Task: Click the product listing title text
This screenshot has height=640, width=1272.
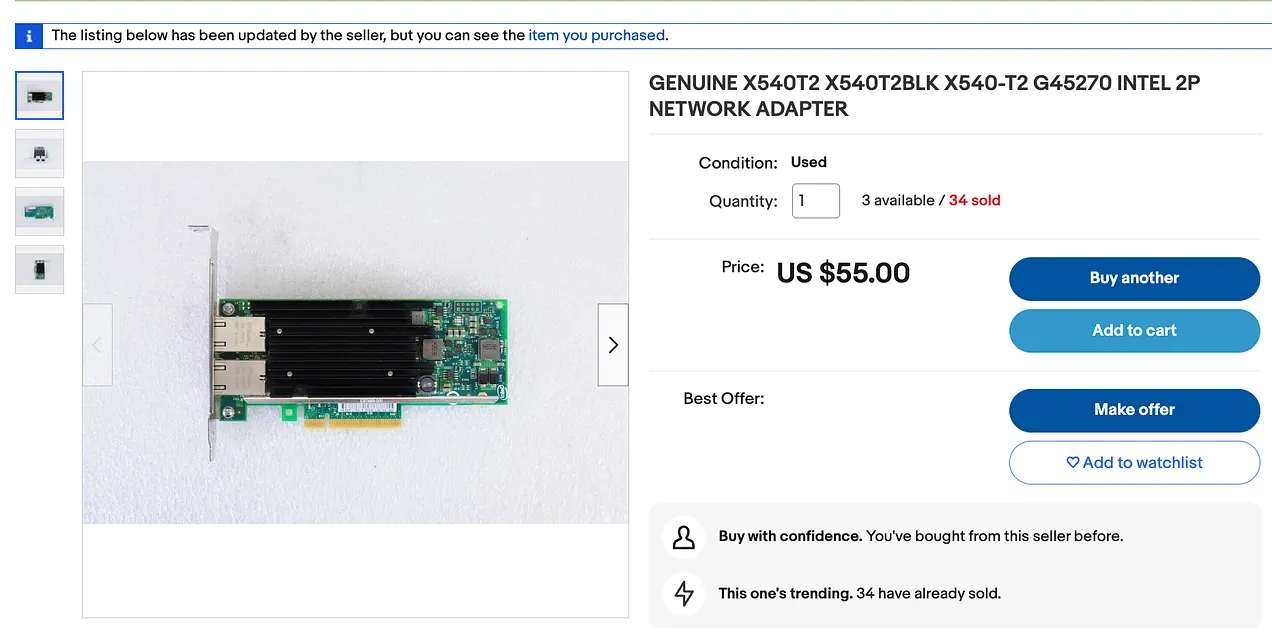Action: 923,96
